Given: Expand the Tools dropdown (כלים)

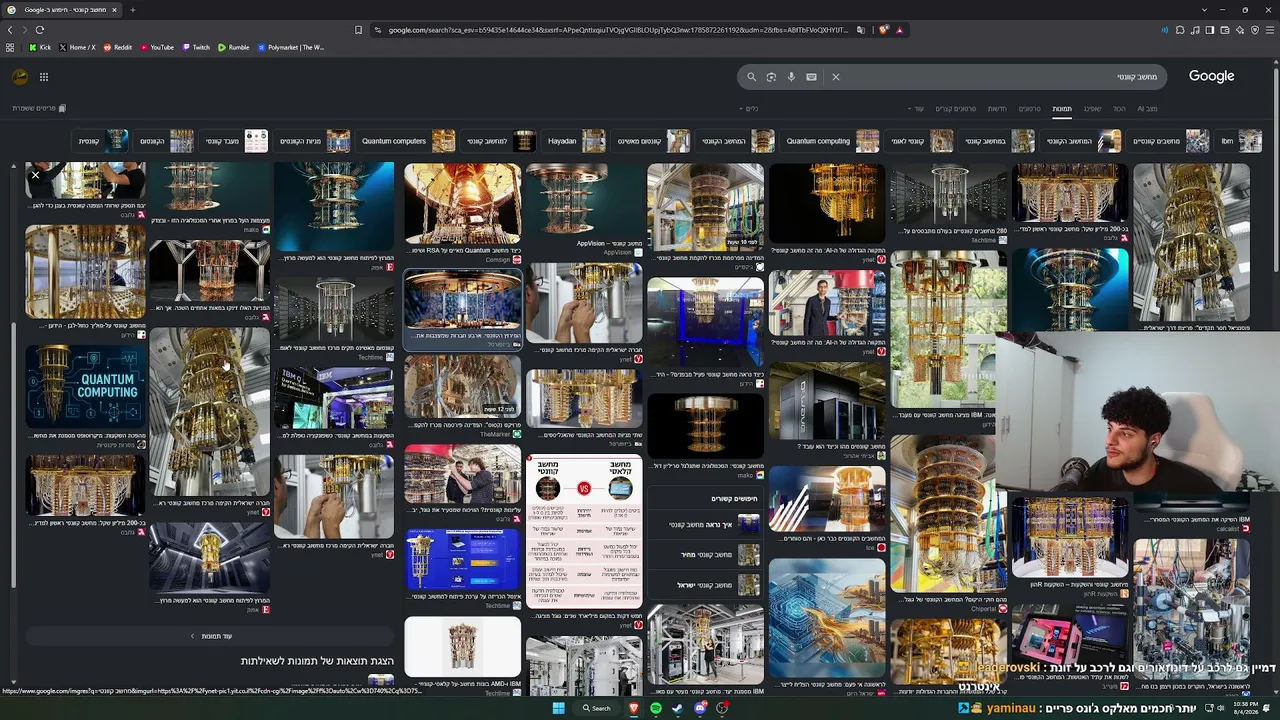Looking at the screenshot, I should pyautogui.click(x=749, y=108).
